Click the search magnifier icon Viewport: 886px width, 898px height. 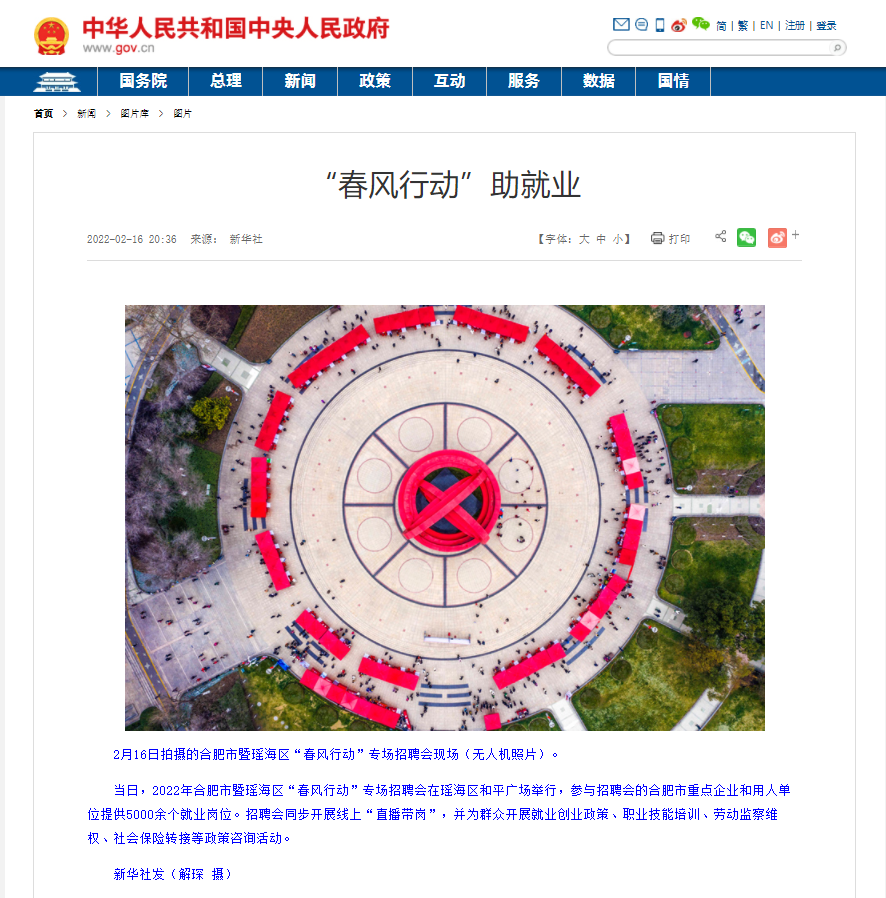[837, 48]
